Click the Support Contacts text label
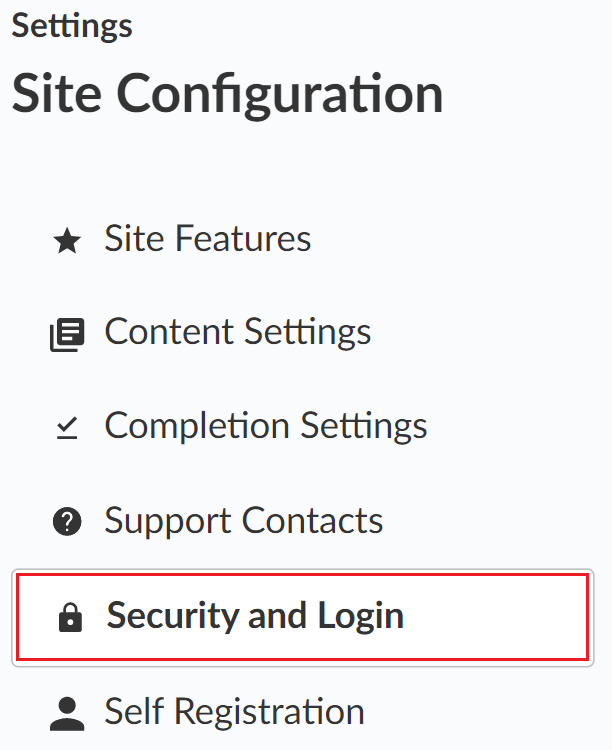Image resolution: width=612 pixels, height=750 pixels. coord(244,521)
